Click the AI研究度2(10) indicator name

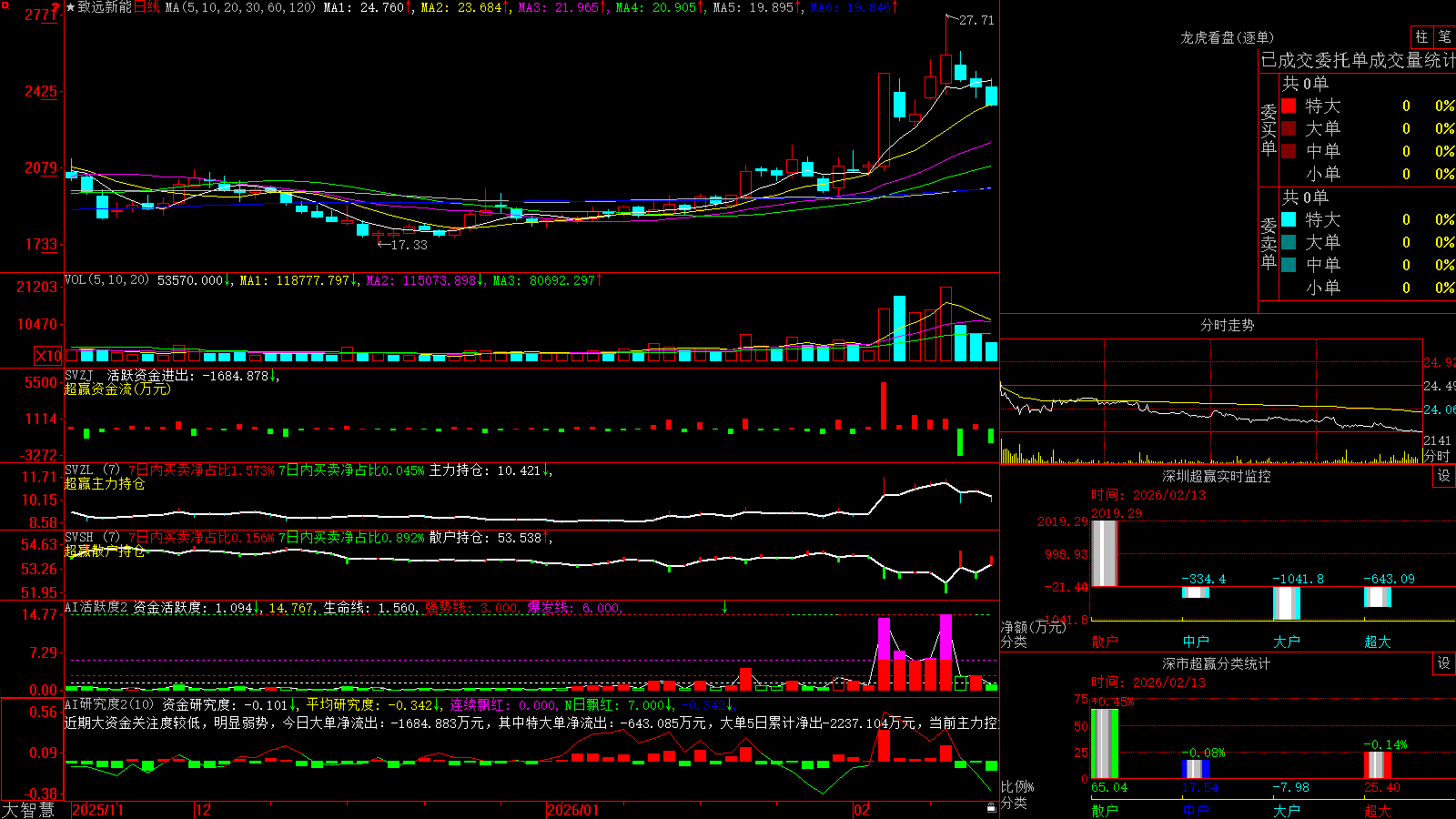[109, 704]
